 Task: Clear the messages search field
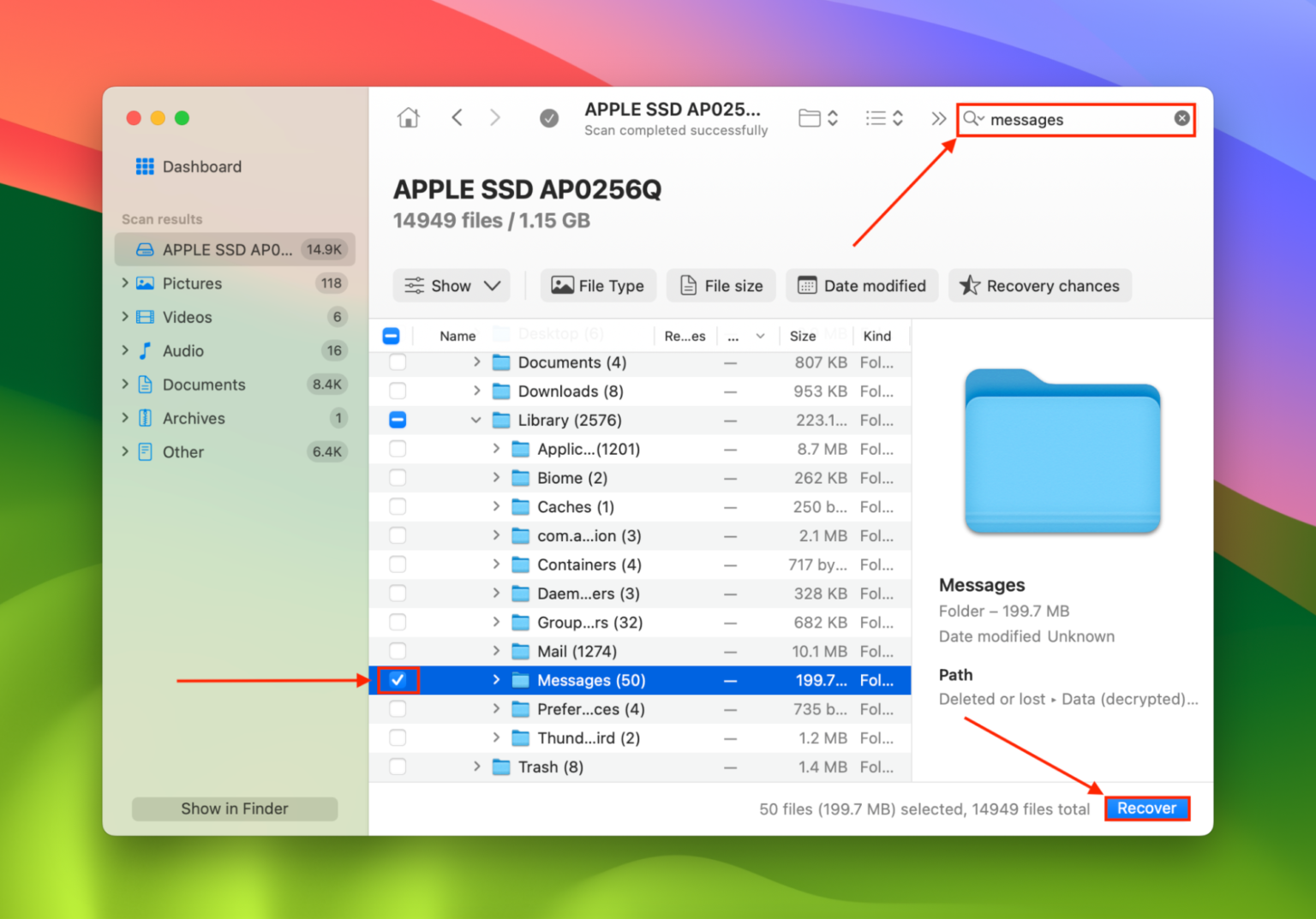1181,118
